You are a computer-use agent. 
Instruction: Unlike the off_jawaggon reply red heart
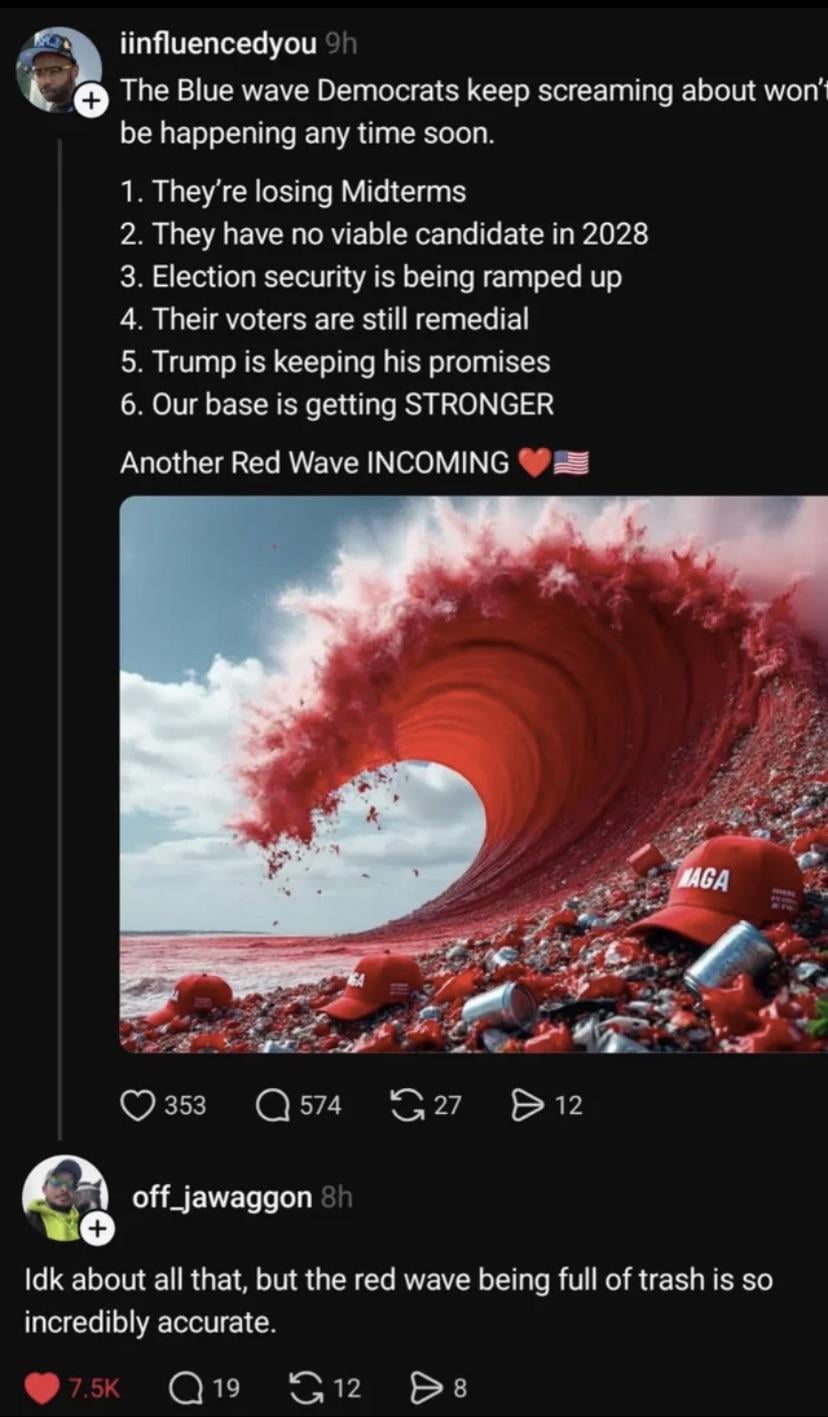pos(41,1387)
